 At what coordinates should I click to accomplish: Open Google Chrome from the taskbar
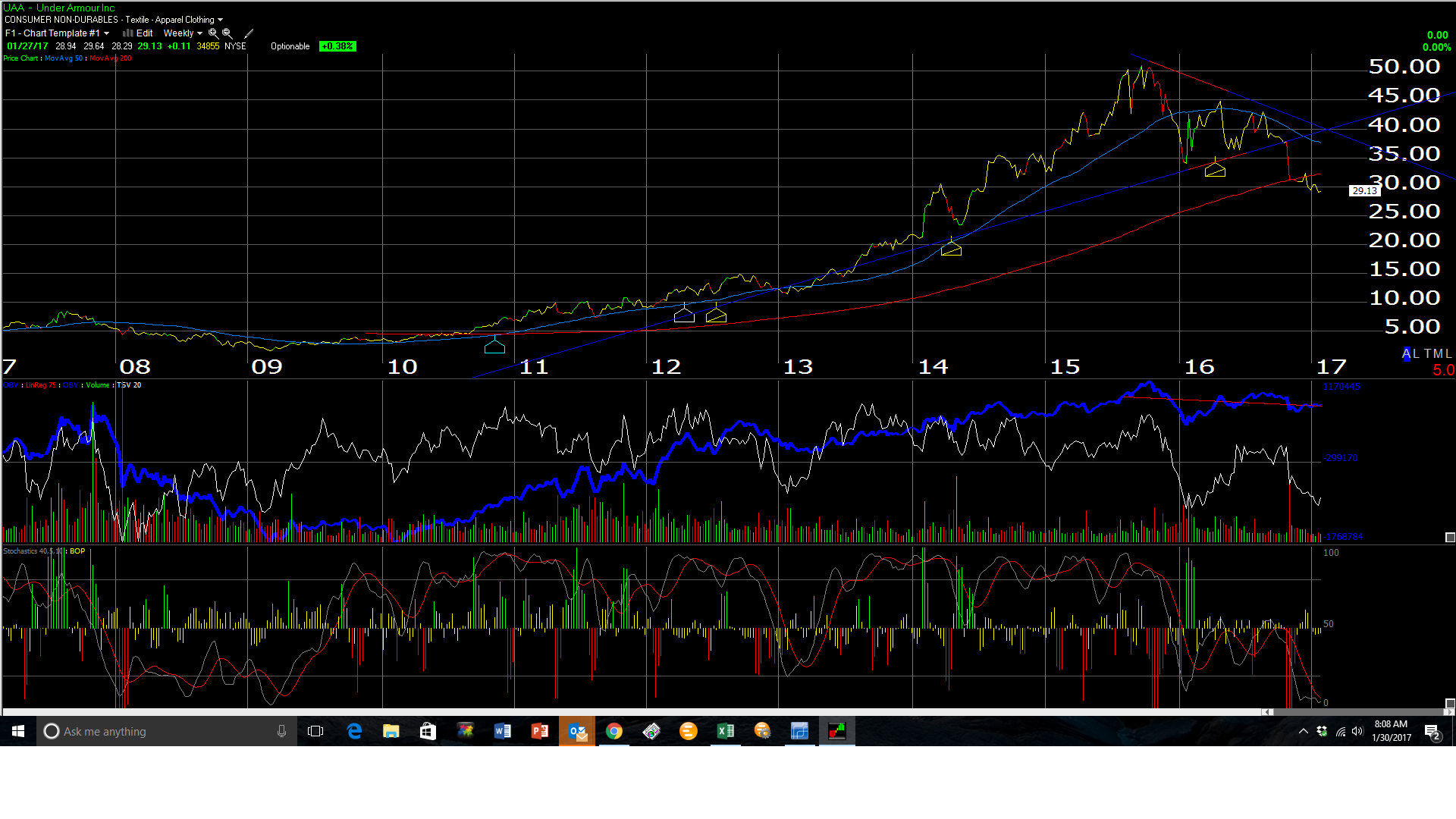pyautogui.click(x=614, y=731)
